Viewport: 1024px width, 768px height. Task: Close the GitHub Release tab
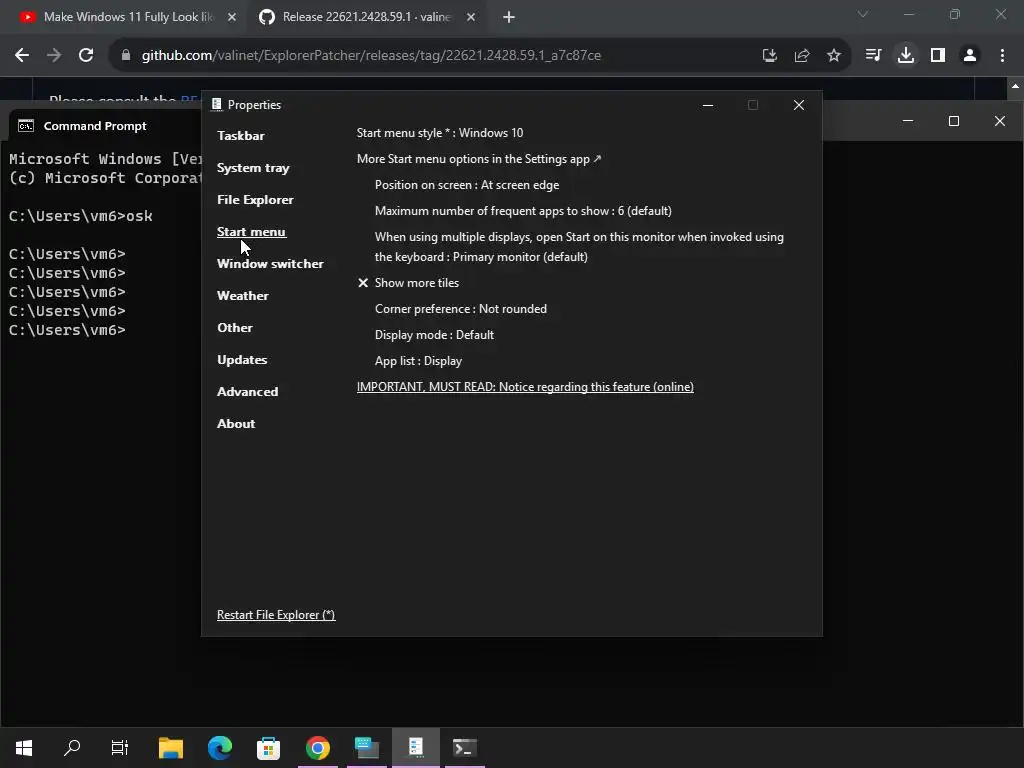click(471, 17)
